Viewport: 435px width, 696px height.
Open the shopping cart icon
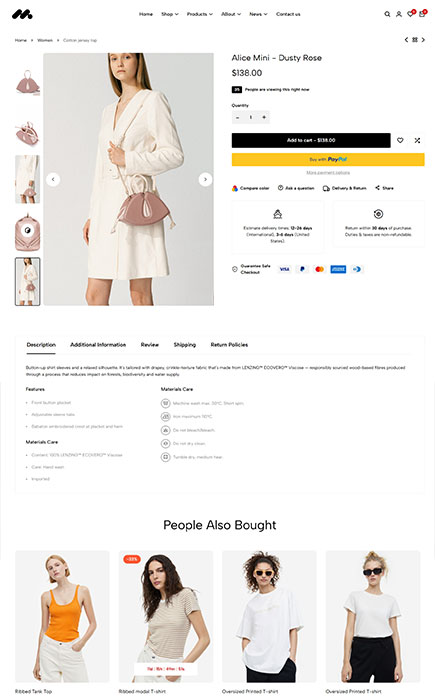click(422, 14)
